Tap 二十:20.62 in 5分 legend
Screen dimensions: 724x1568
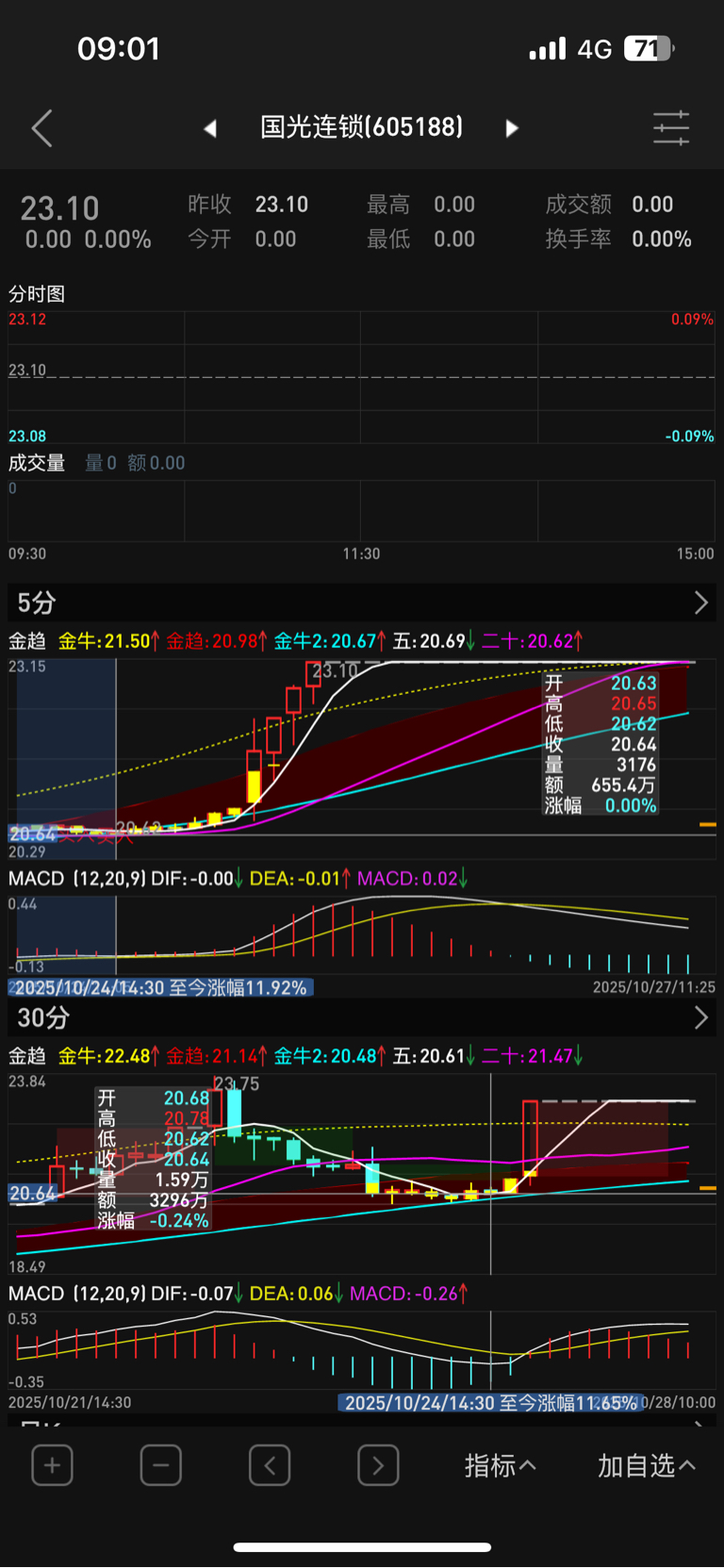pos(533,641)
